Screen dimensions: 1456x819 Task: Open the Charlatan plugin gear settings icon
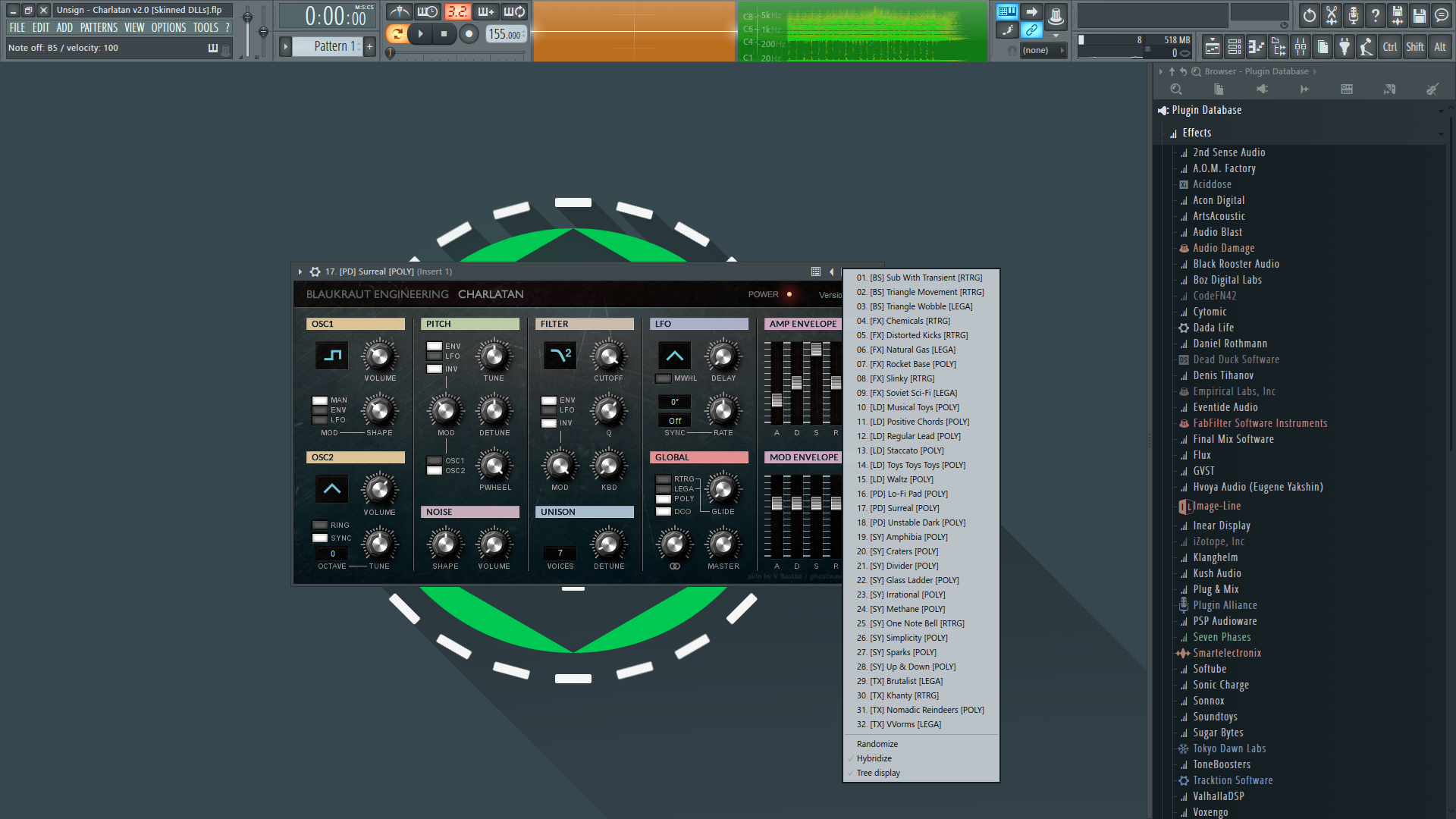pos(315,271)
